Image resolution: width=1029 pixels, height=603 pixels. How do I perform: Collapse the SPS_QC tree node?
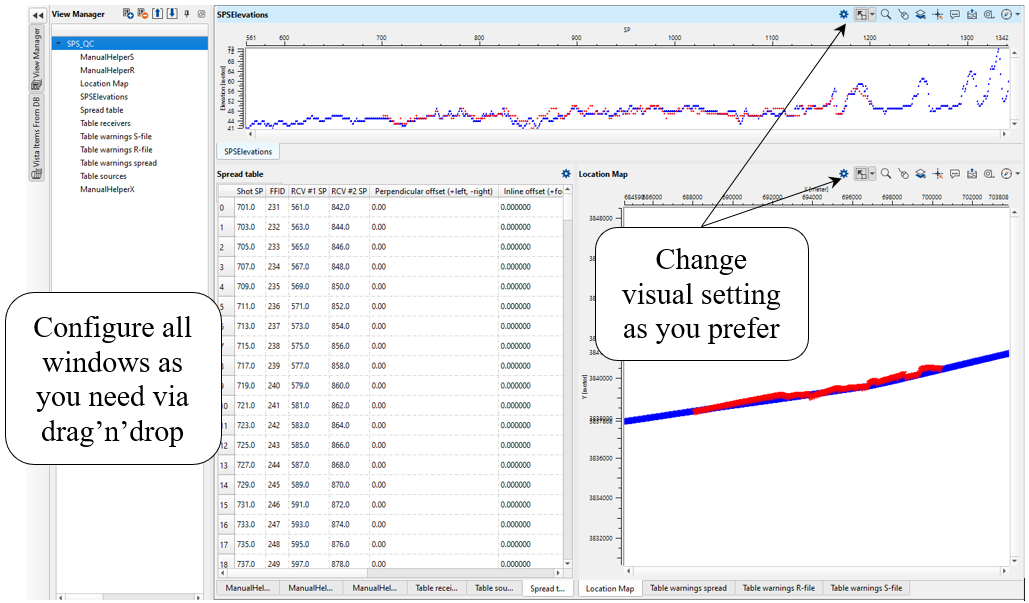[59, 44]
